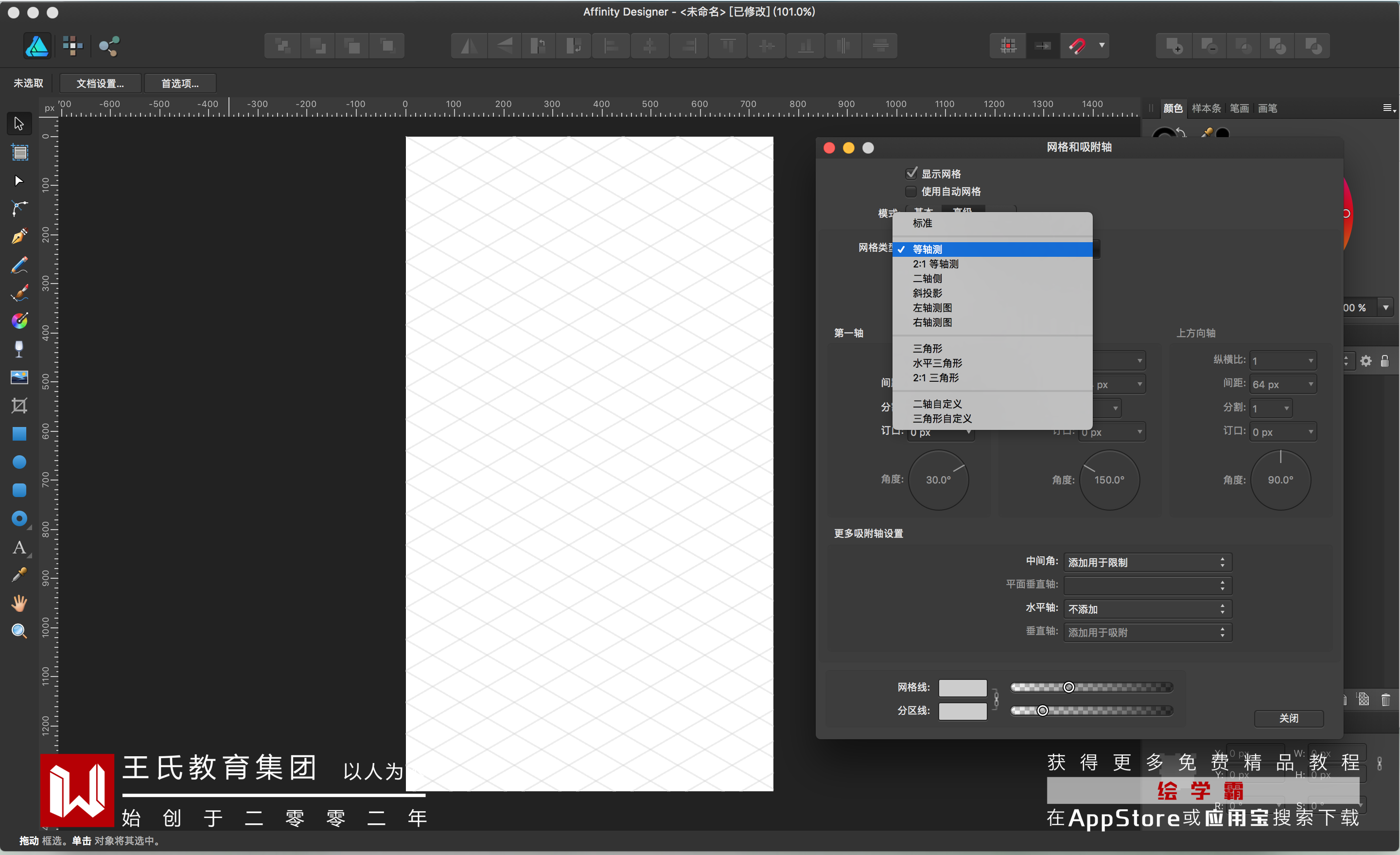
Task: Choose the Artistic Text tool
Action: (x=19, y=548)
